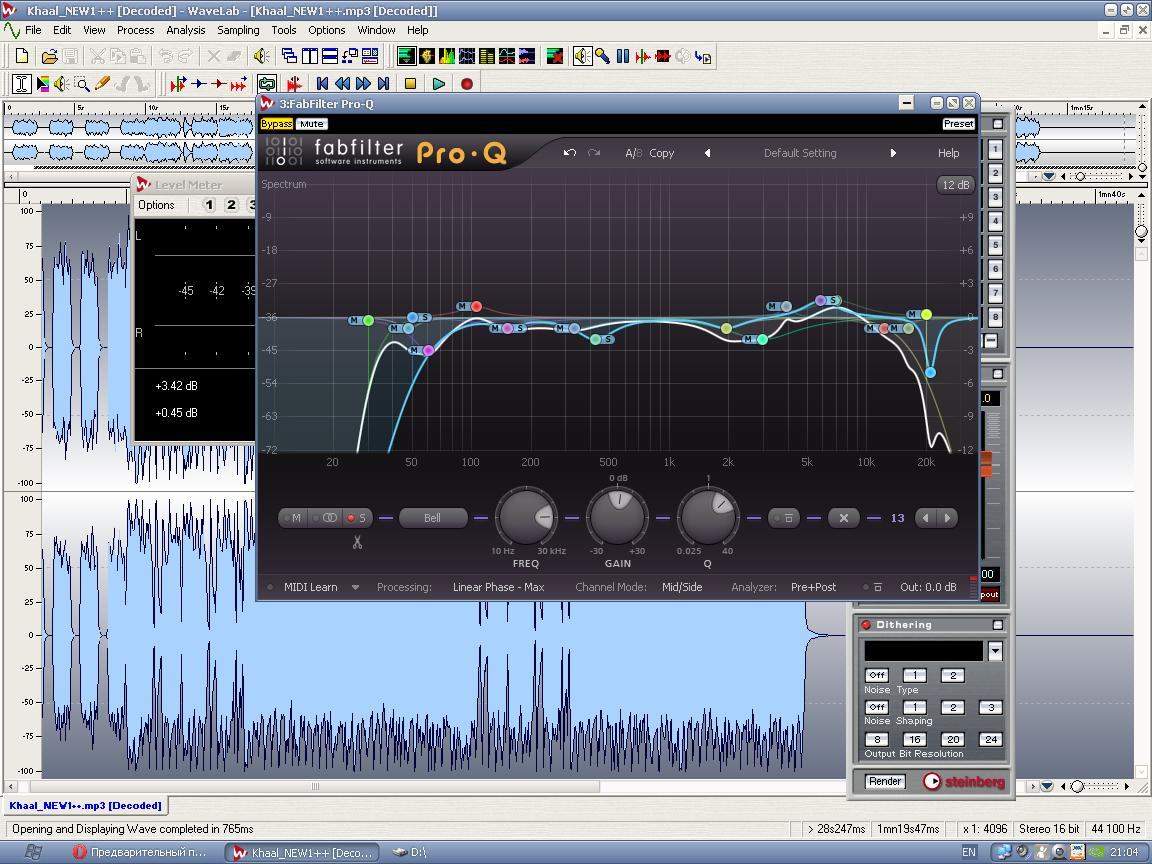Go to next preset with the right arrow
Image resolution: width=1152 pixels, height=864 pixels.
[x=893, y=153]
